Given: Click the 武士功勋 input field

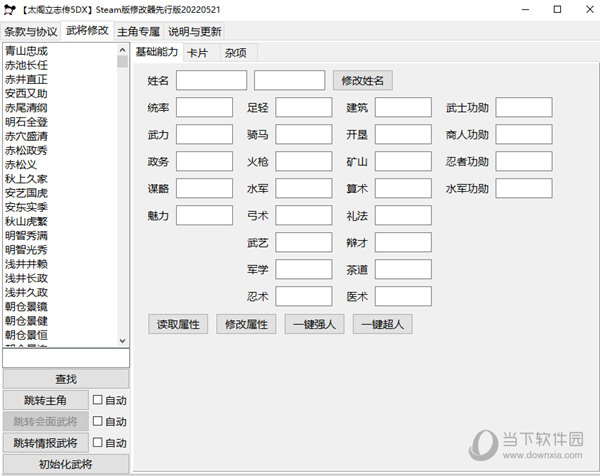Looking at the screenshot, I should 524,107.
